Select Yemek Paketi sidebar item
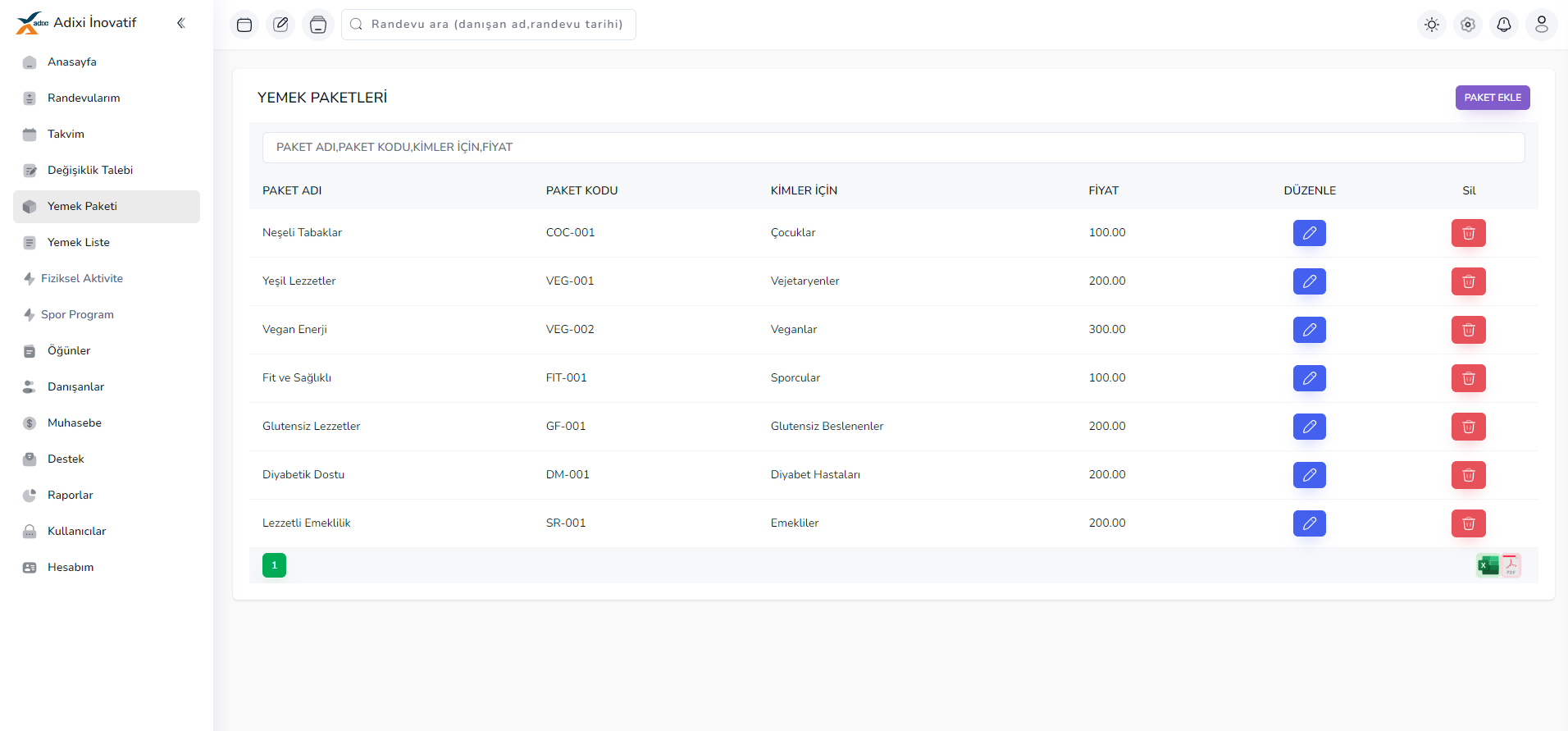Image resolution: width=1568 pixels, height=731 pixels. point(107,207)
